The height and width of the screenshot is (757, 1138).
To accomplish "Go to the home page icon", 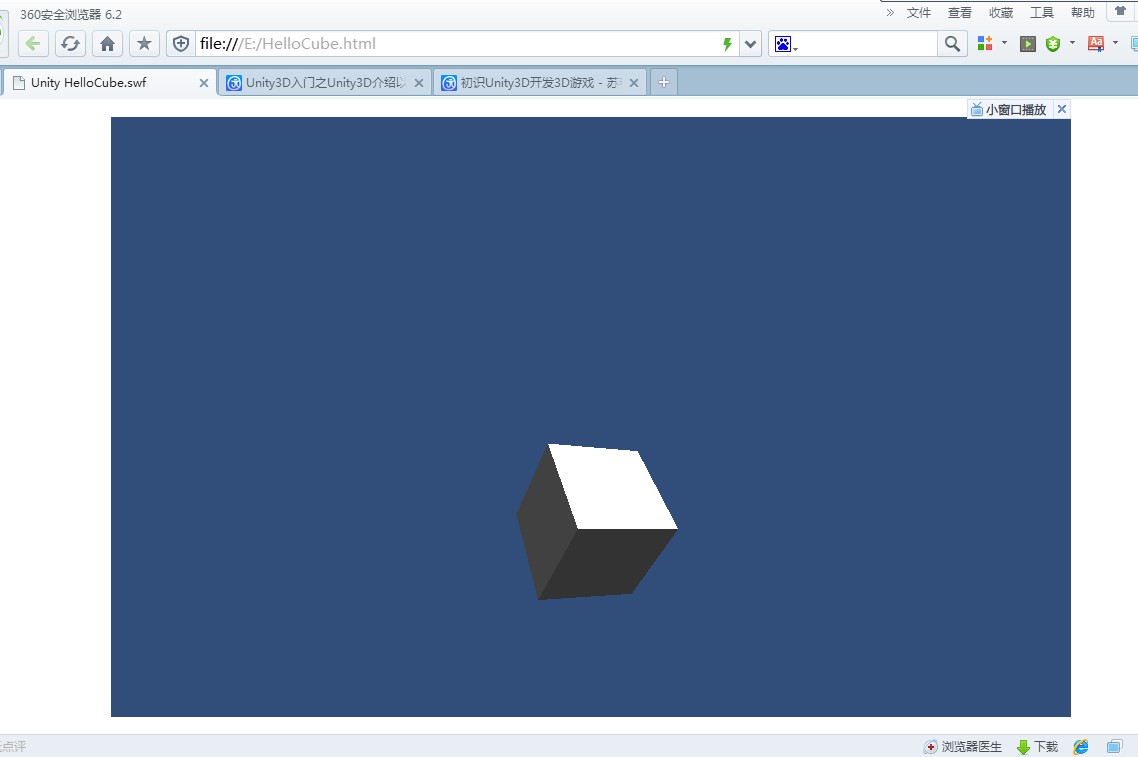I will [107, 44].
